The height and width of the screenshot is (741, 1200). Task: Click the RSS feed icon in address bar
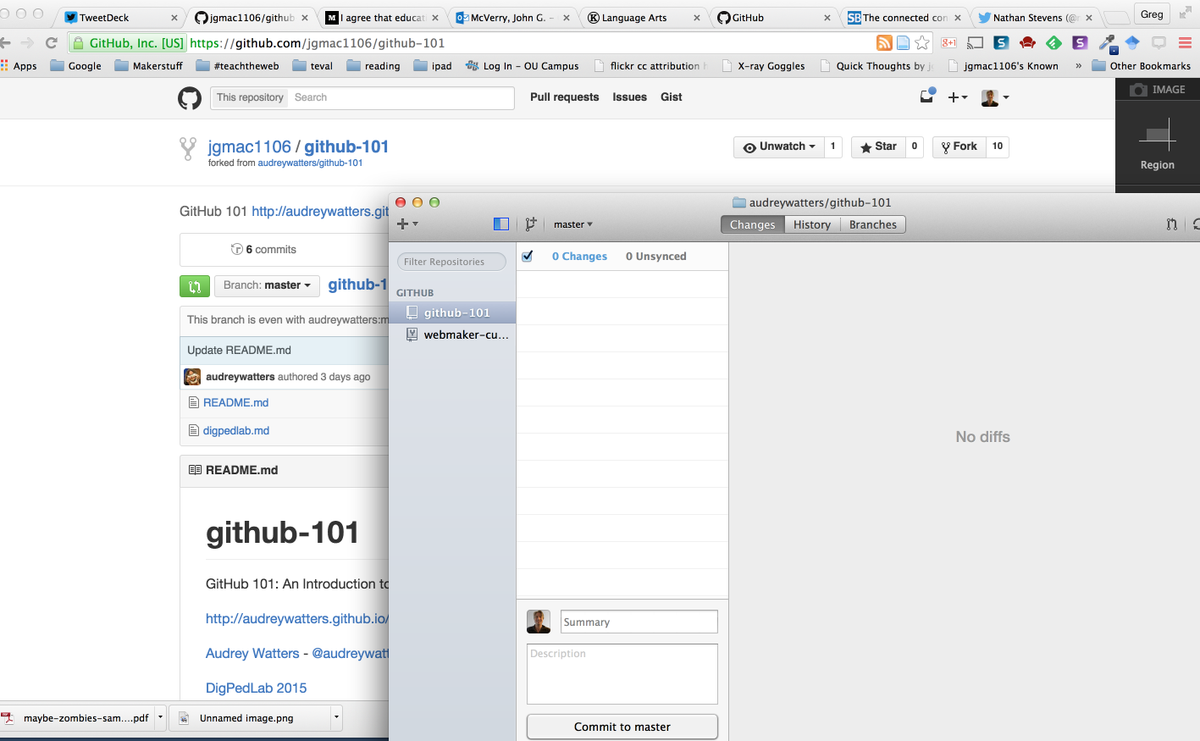[884, 43]
